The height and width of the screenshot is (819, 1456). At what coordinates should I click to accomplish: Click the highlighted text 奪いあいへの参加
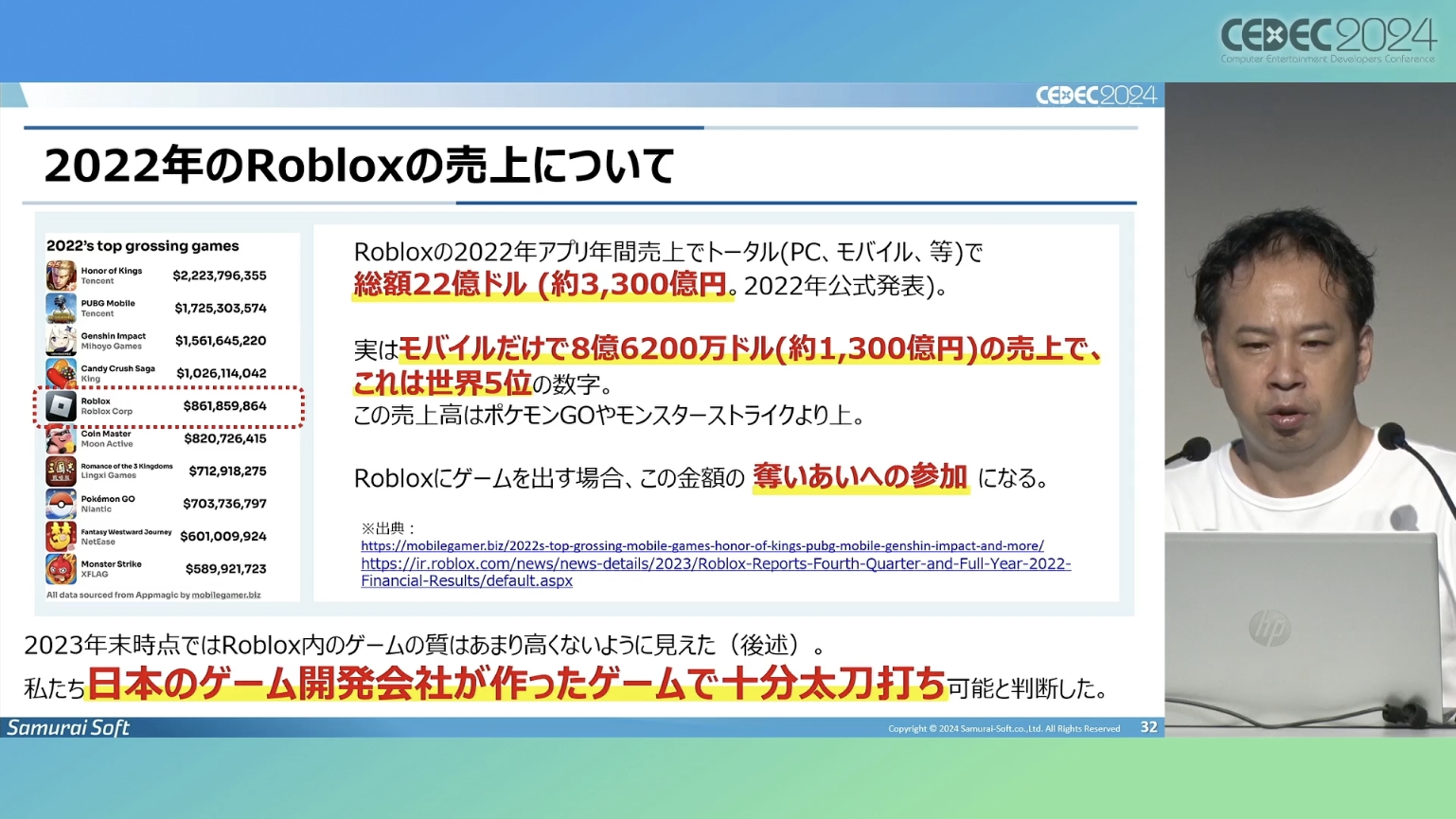coord(861,476)
